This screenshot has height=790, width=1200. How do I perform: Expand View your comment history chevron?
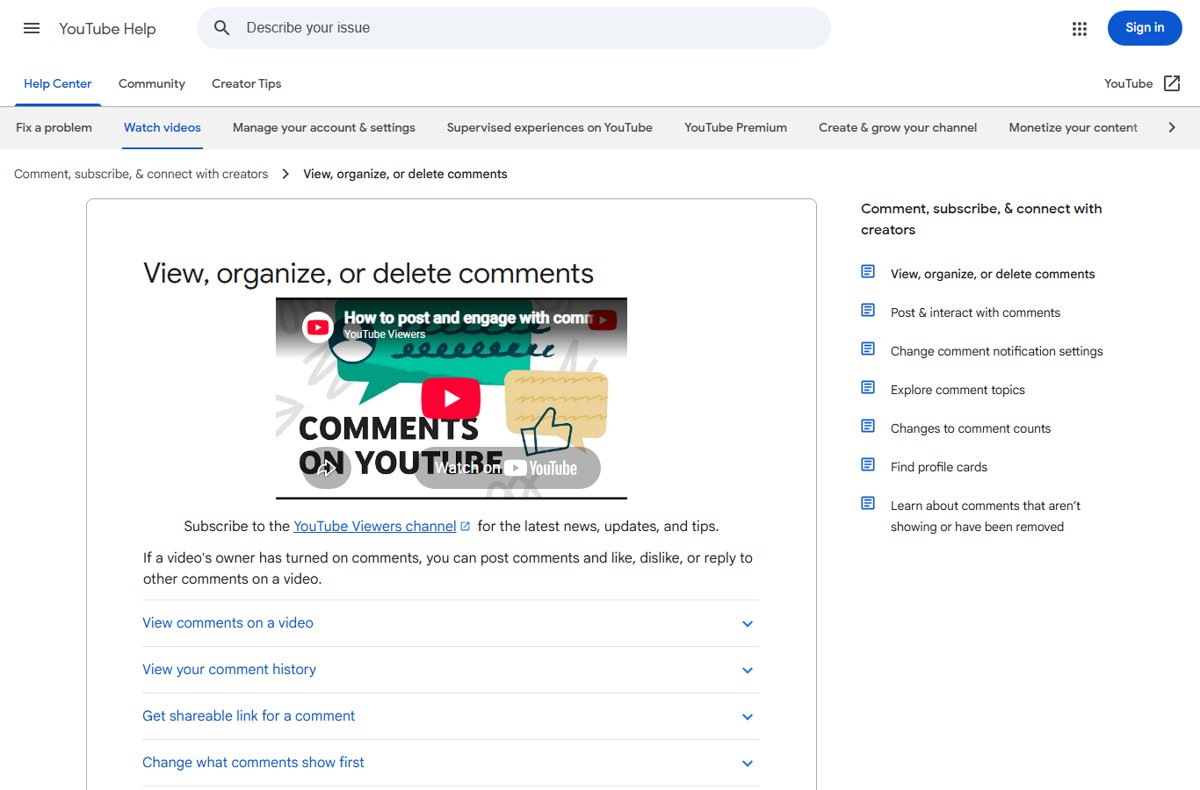tap(747, 671)
